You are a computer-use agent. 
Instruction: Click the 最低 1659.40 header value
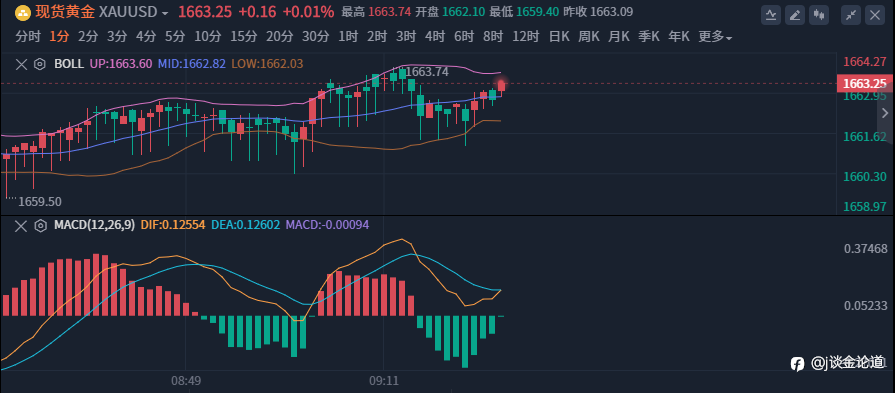[525, 12]
